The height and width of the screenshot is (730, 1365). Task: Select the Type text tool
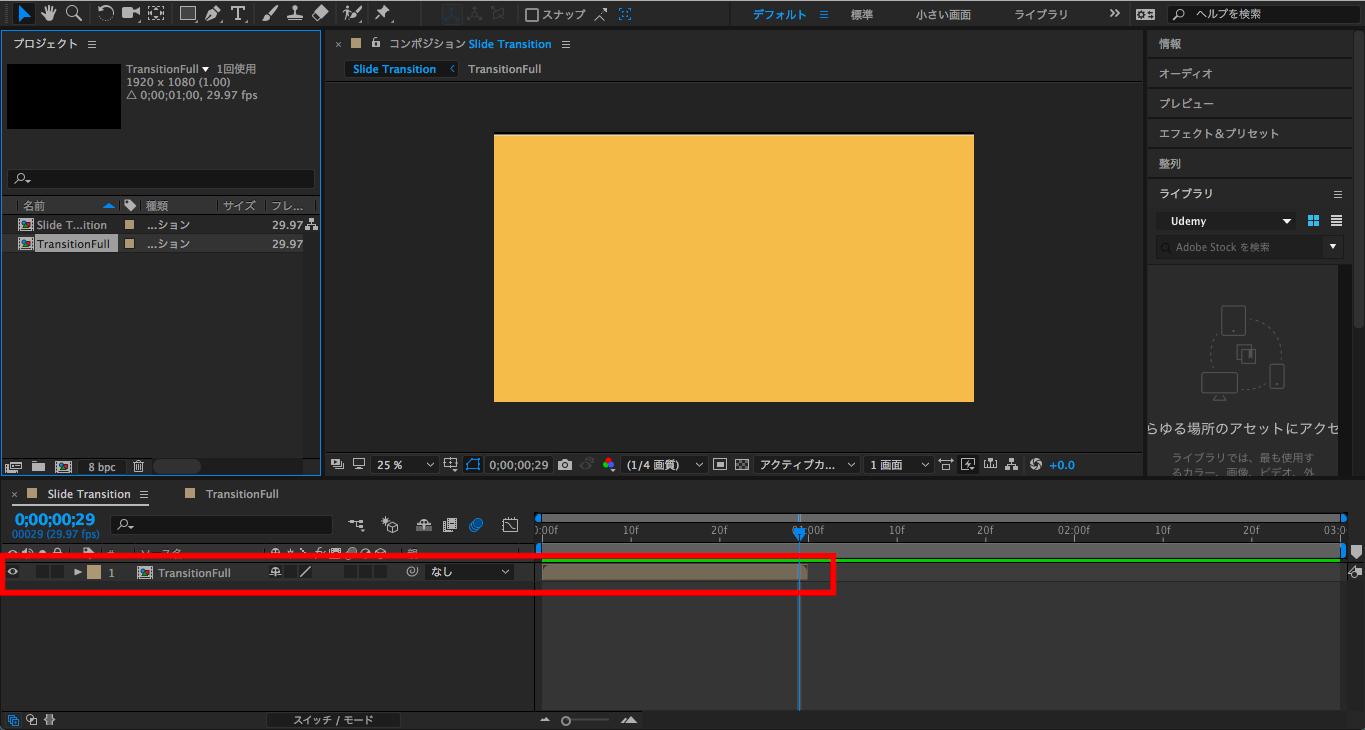click(238, 13)
